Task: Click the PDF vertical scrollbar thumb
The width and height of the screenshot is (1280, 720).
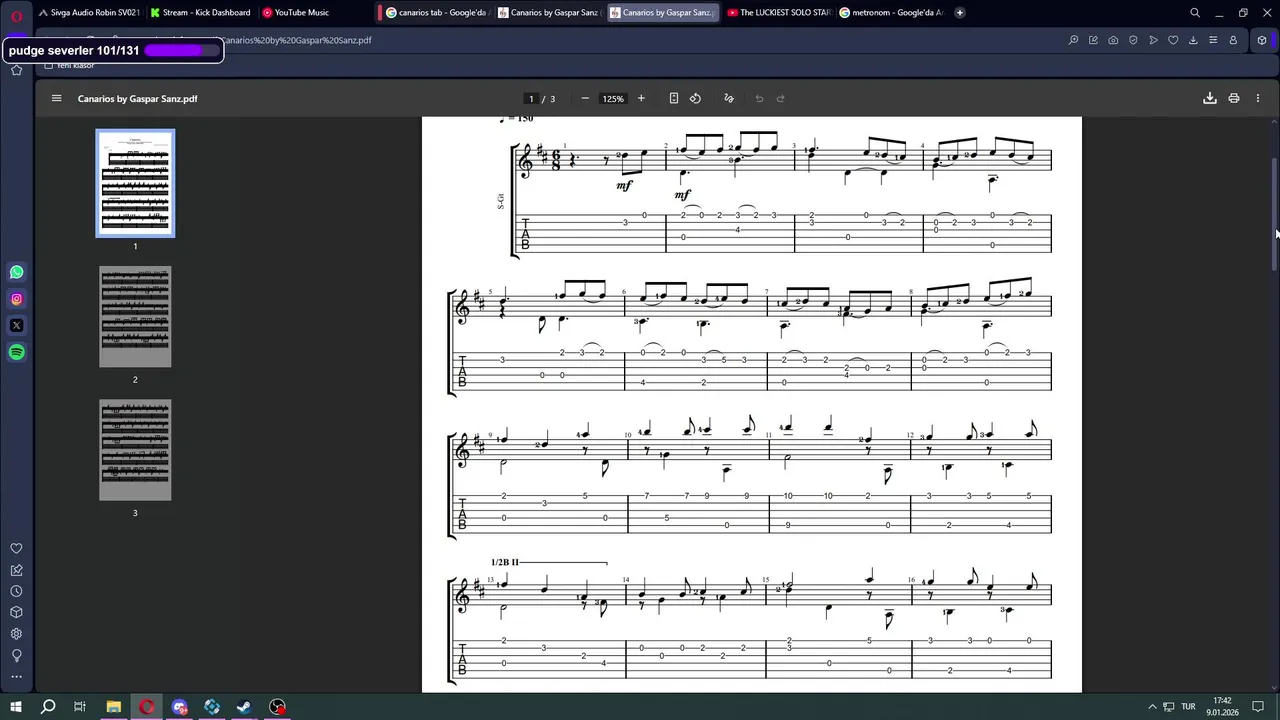Action: [1274, 213]
